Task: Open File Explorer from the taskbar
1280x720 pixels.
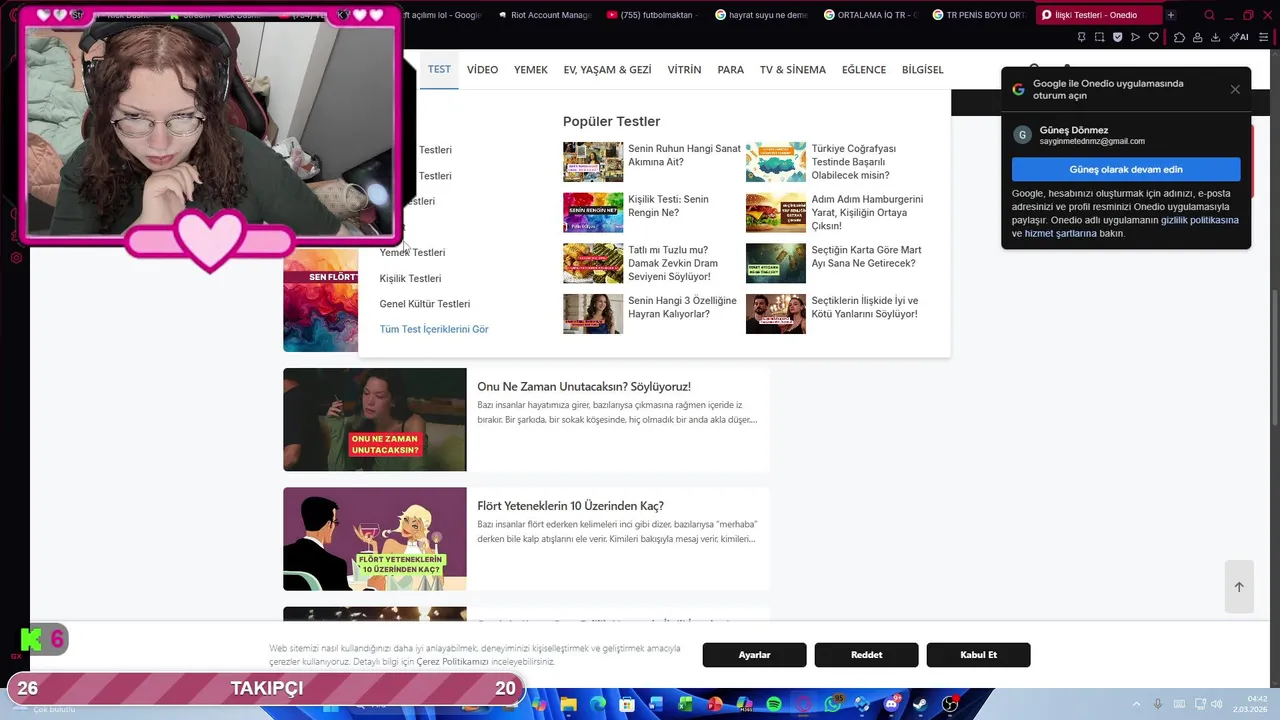Action: 569,704
